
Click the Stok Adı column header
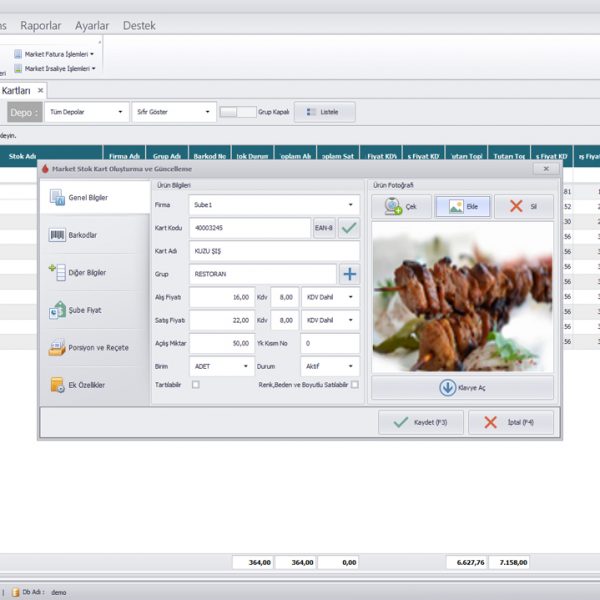pos(23,156)
